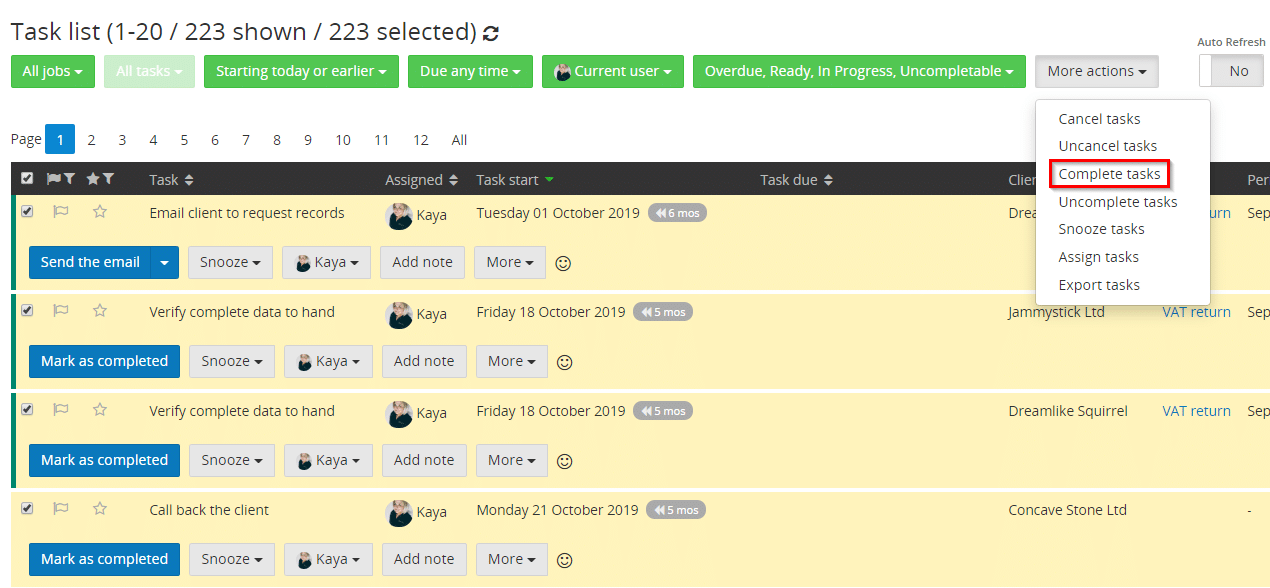Open the split-arrow next to "Send the email"
The width and height of the screenshot is (1270, 588).
[164, 262]
